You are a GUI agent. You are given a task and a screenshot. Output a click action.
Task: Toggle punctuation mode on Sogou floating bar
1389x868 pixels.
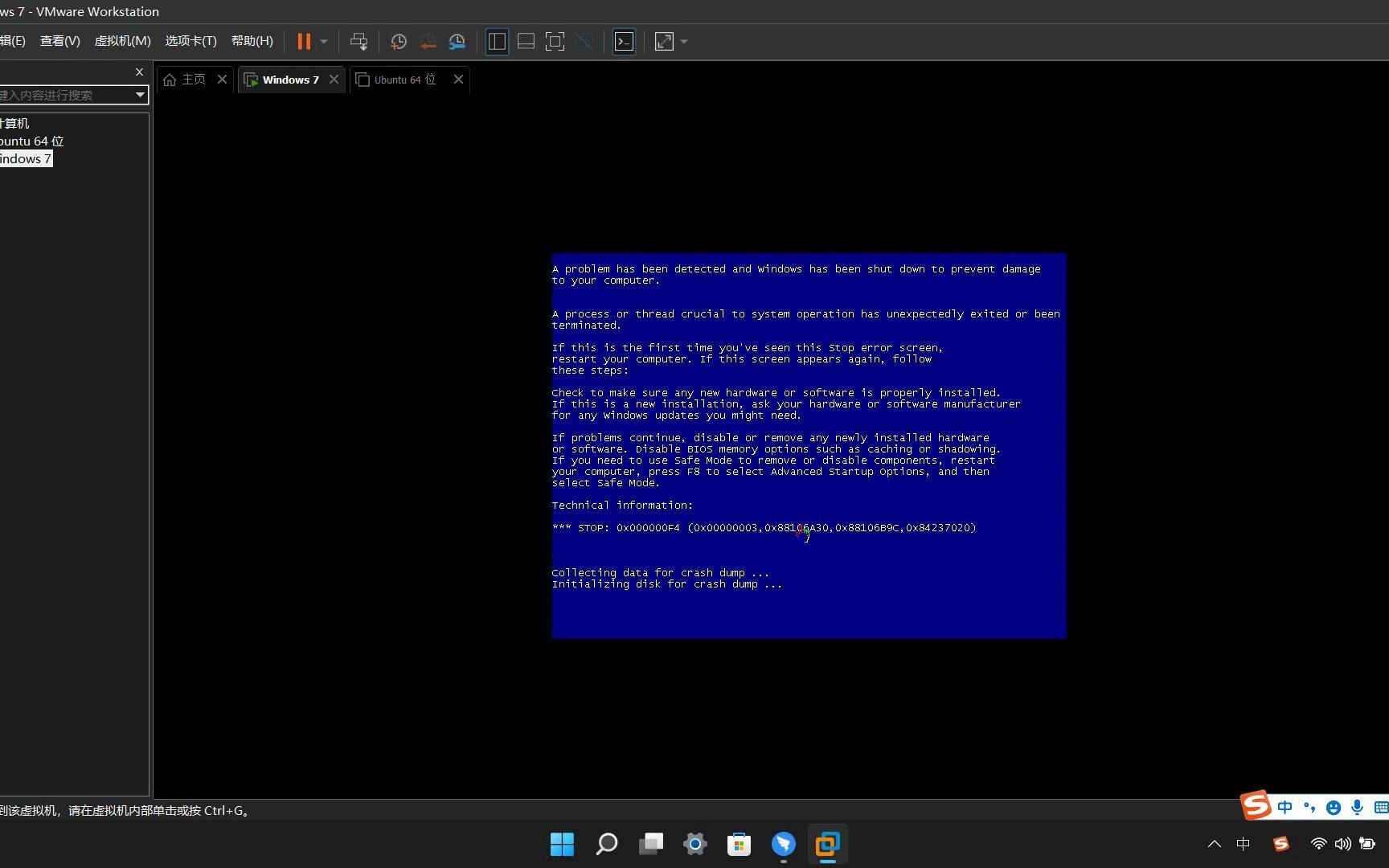click(1309, 808)
